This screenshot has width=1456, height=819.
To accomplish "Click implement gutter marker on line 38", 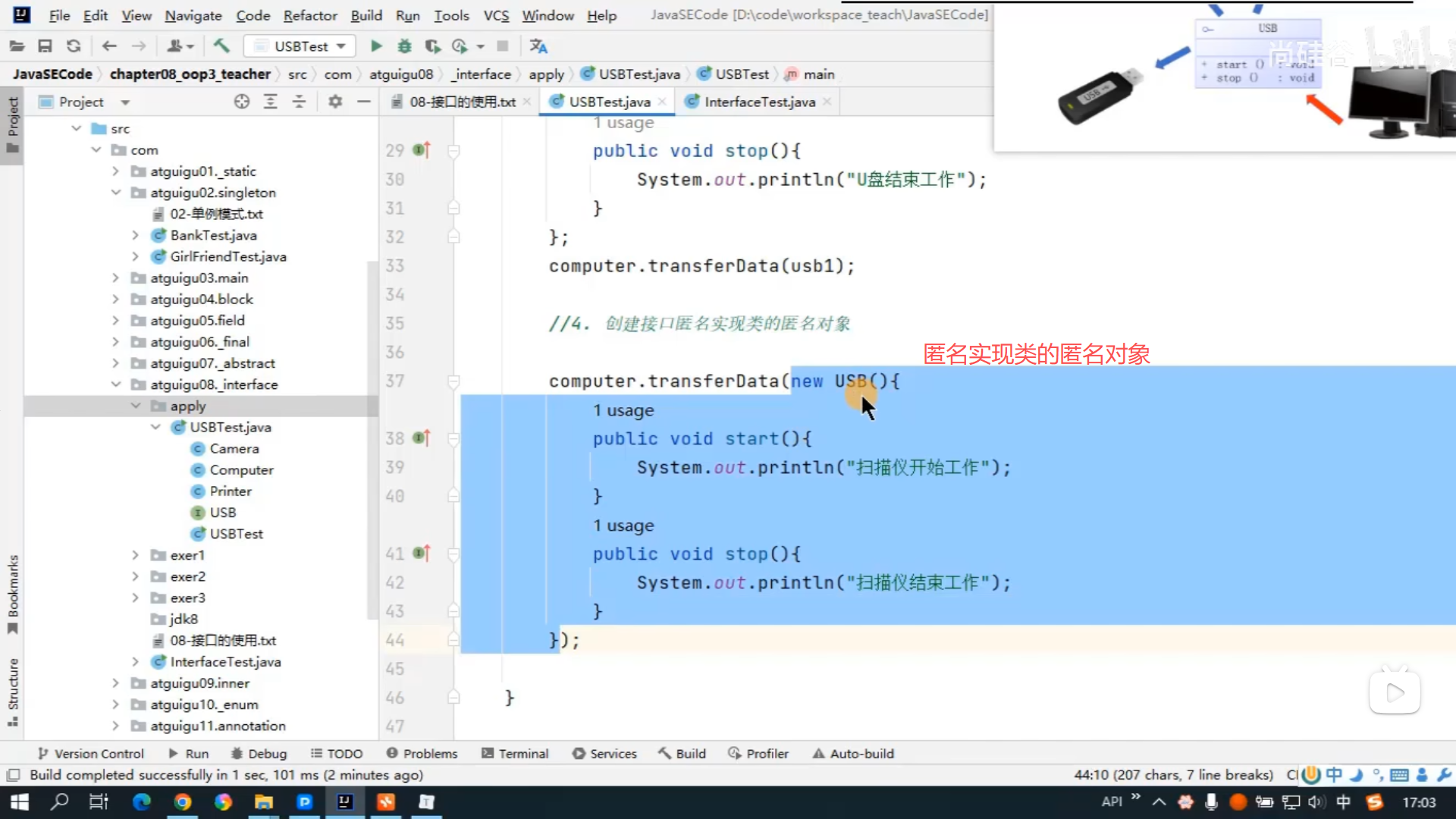I will pyautogui.click(x=422, y=438).
